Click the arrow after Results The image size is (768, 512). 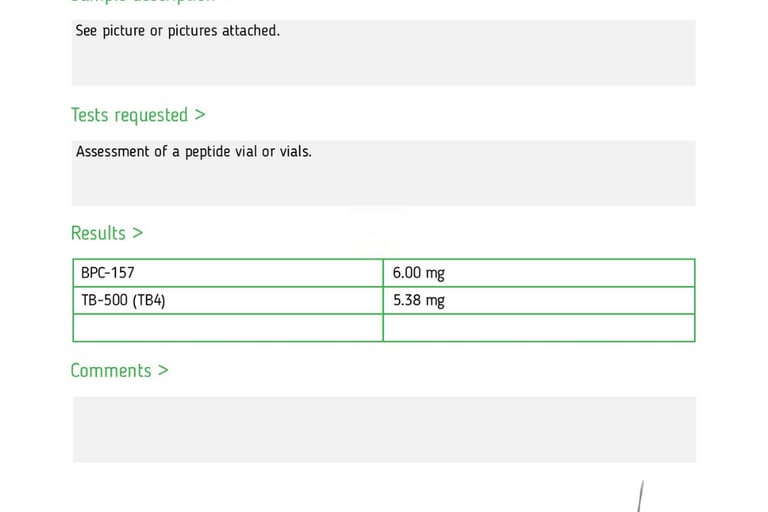pos(138,233)
